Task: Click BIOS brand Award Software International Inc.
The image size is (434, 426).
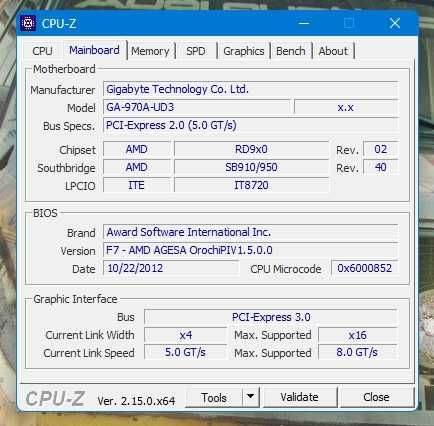Action: tap(250, 232)
